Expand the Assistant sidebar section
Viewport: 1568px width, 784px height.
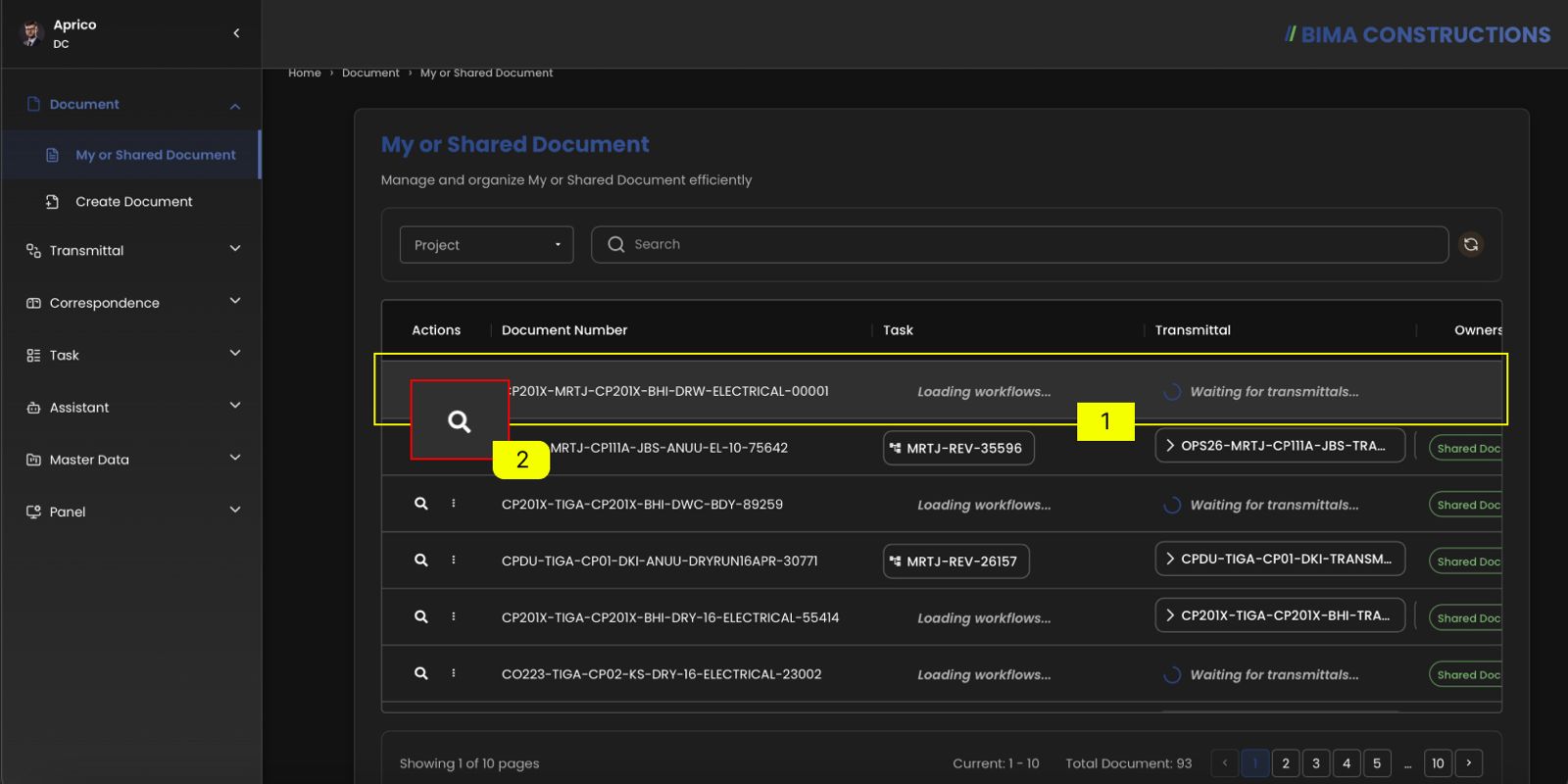point(235,405)
